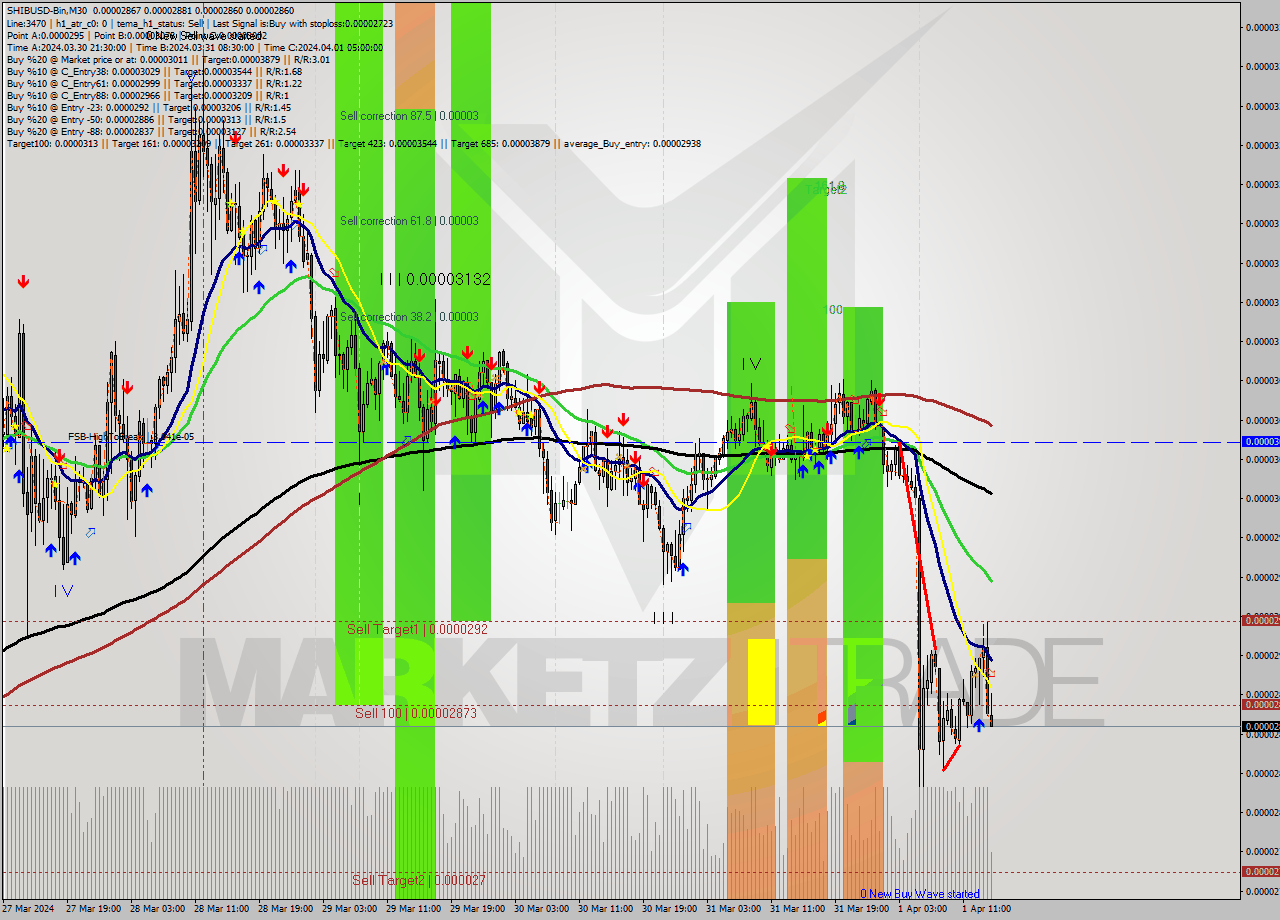1280x920 pixels.
Task: Click the 'Time A:2024.03.30 21:30:00' text
Action: [66, 47]
